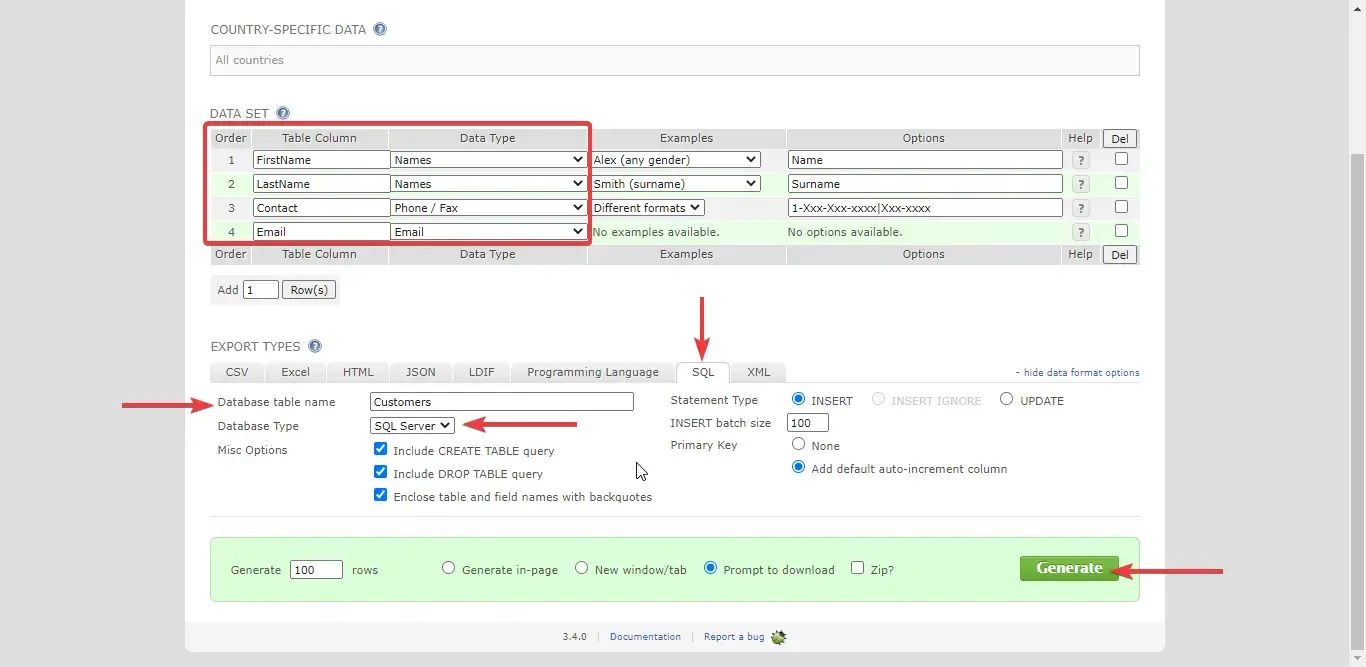Open the Data Type dropdown for Contact
The width and height of the screenshot is (1366, 667).
tap(488, 207)
